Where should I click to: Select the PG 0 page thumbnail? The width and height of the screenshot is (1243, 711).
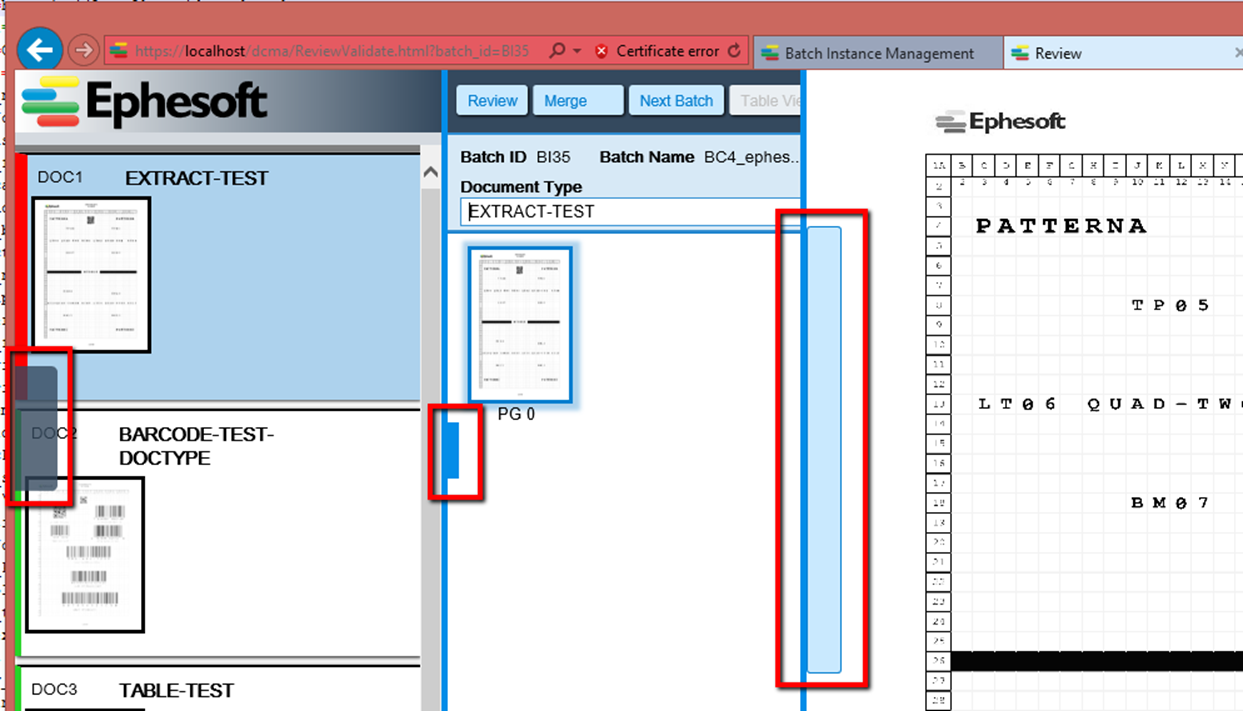point(521,324)
